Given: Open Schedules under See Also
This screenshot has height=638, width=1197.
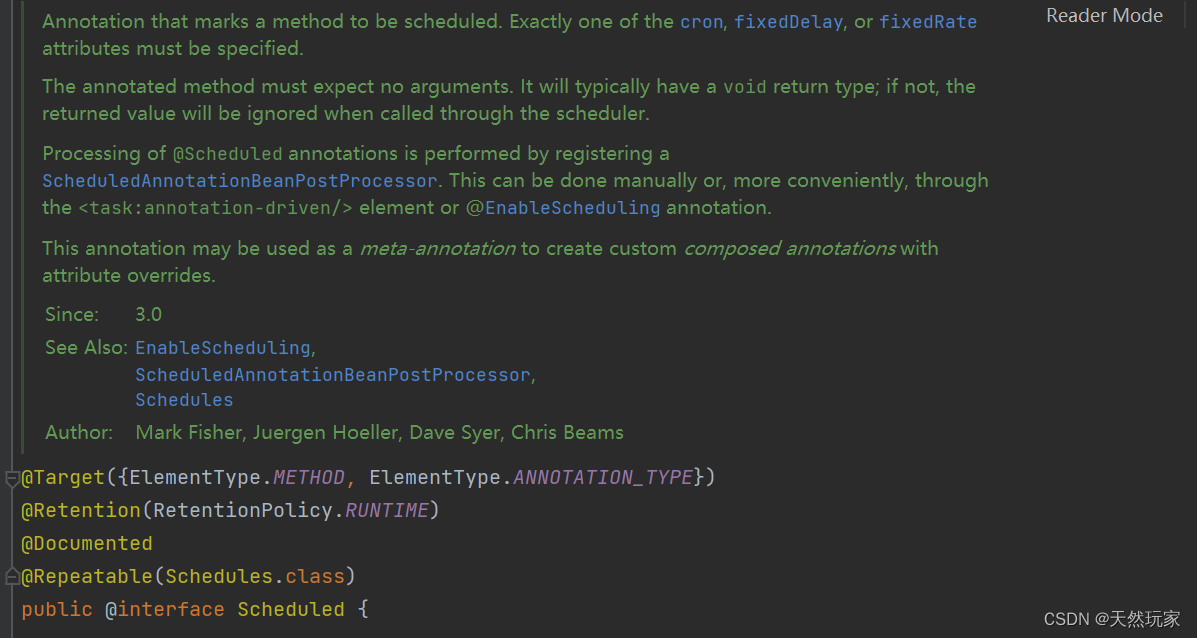Looking at the screenshot, I should coord(184,399).
